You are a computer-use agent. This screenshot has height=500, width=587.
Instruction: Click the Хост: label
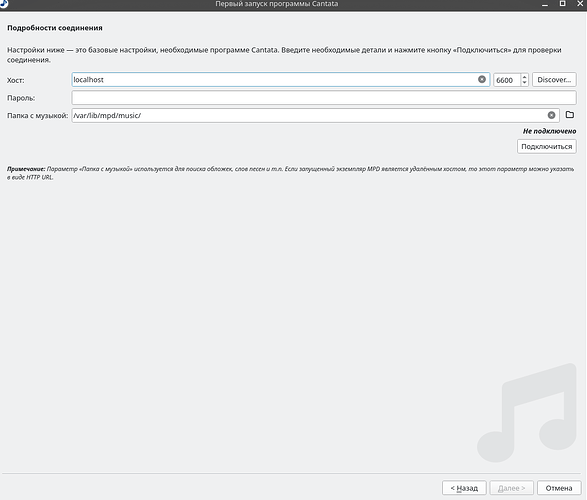(x=16, y=80)
